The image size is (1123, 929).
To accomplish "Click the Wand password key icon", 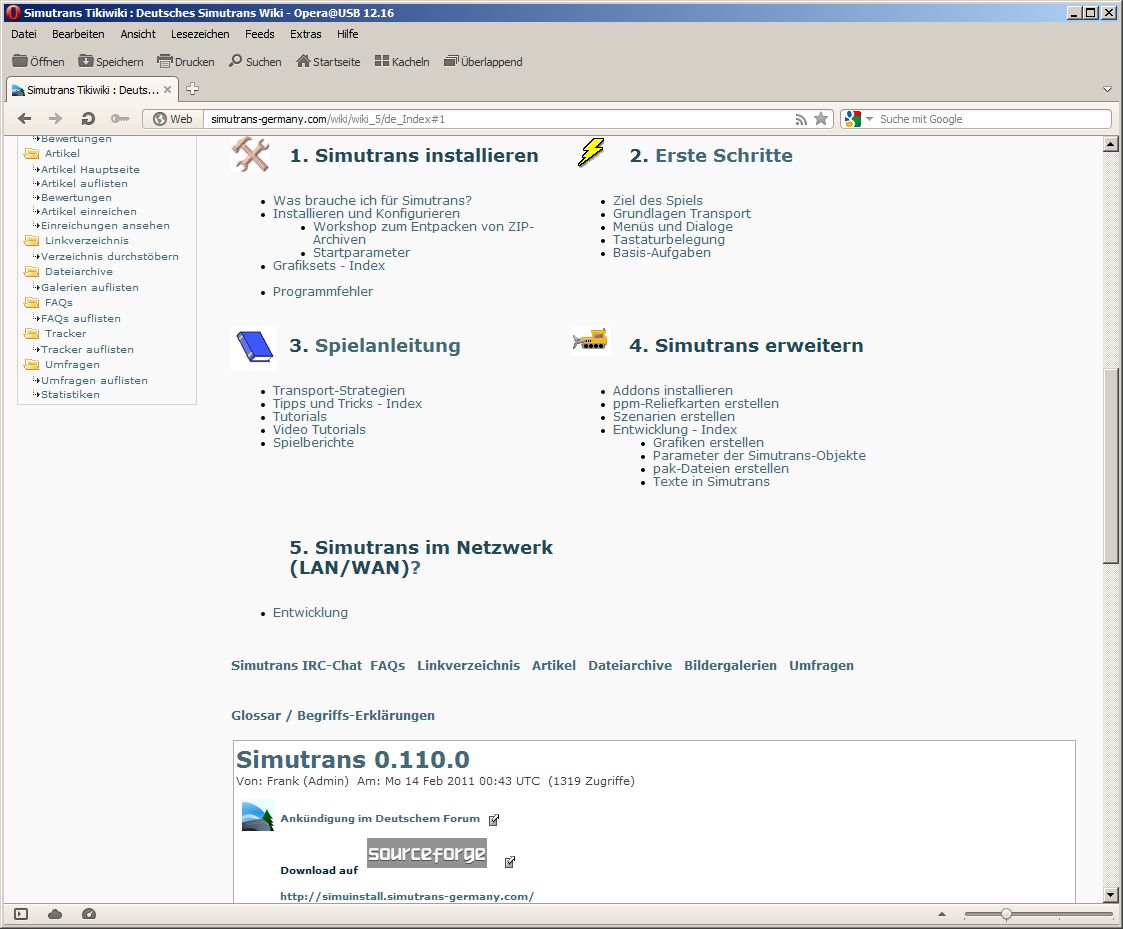I will pyautogui.click(x=120, y=119).
